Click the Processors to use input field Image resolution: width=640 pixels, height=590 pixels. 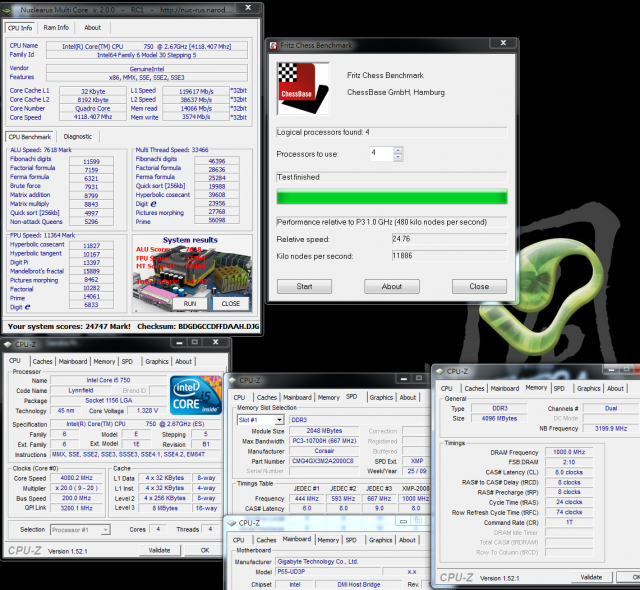coord(381,154)
